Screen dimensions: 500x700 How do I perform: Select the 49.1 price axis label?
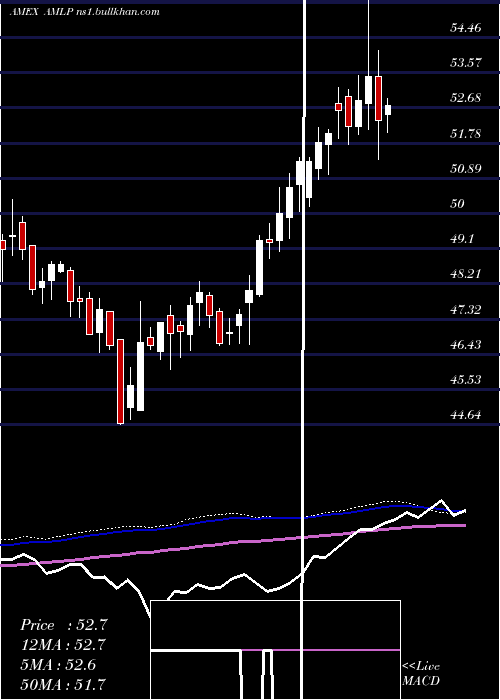click(x=462, y=239)
